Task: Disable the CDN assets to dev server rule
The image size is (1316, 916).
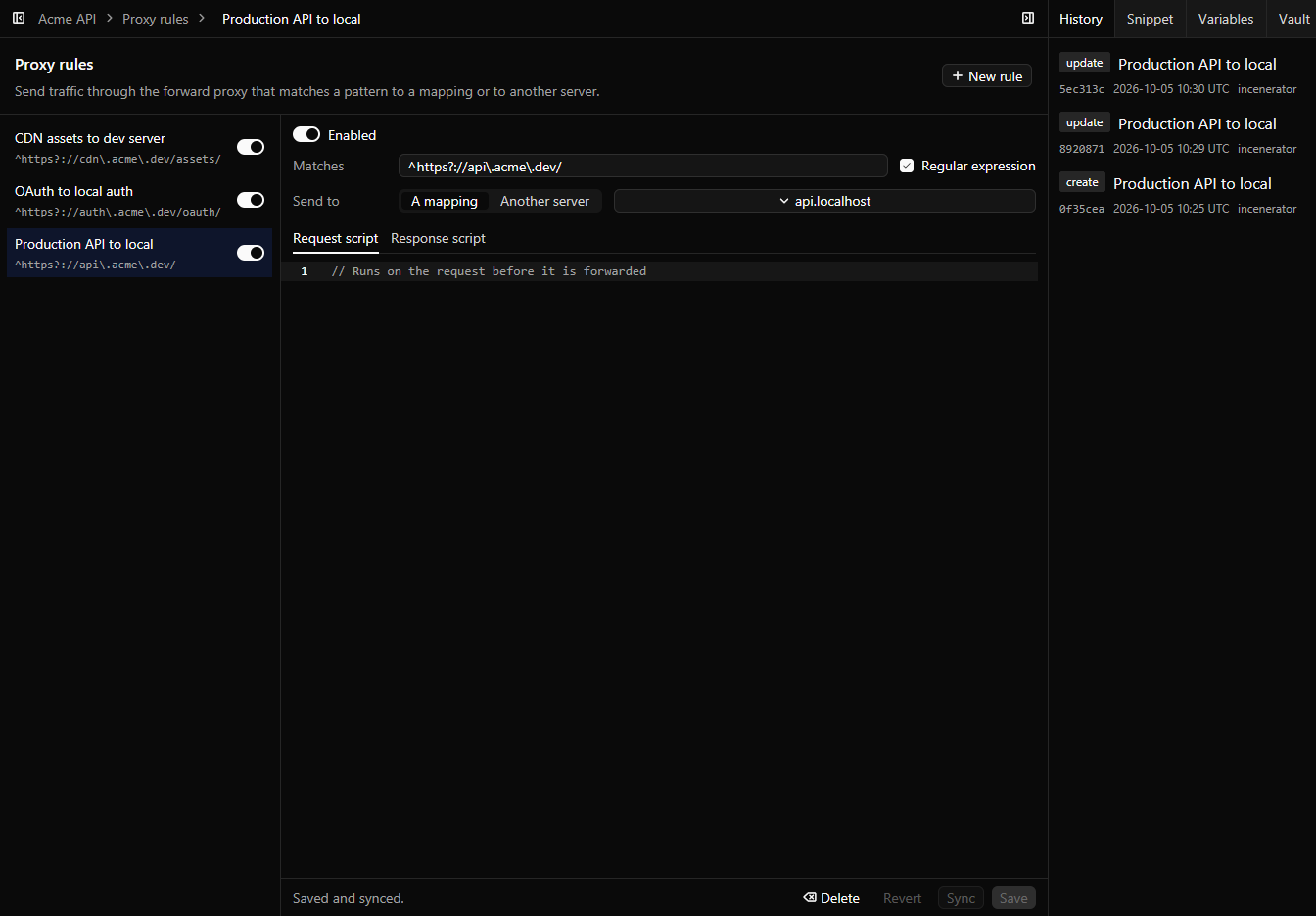Action: [251, 147]
